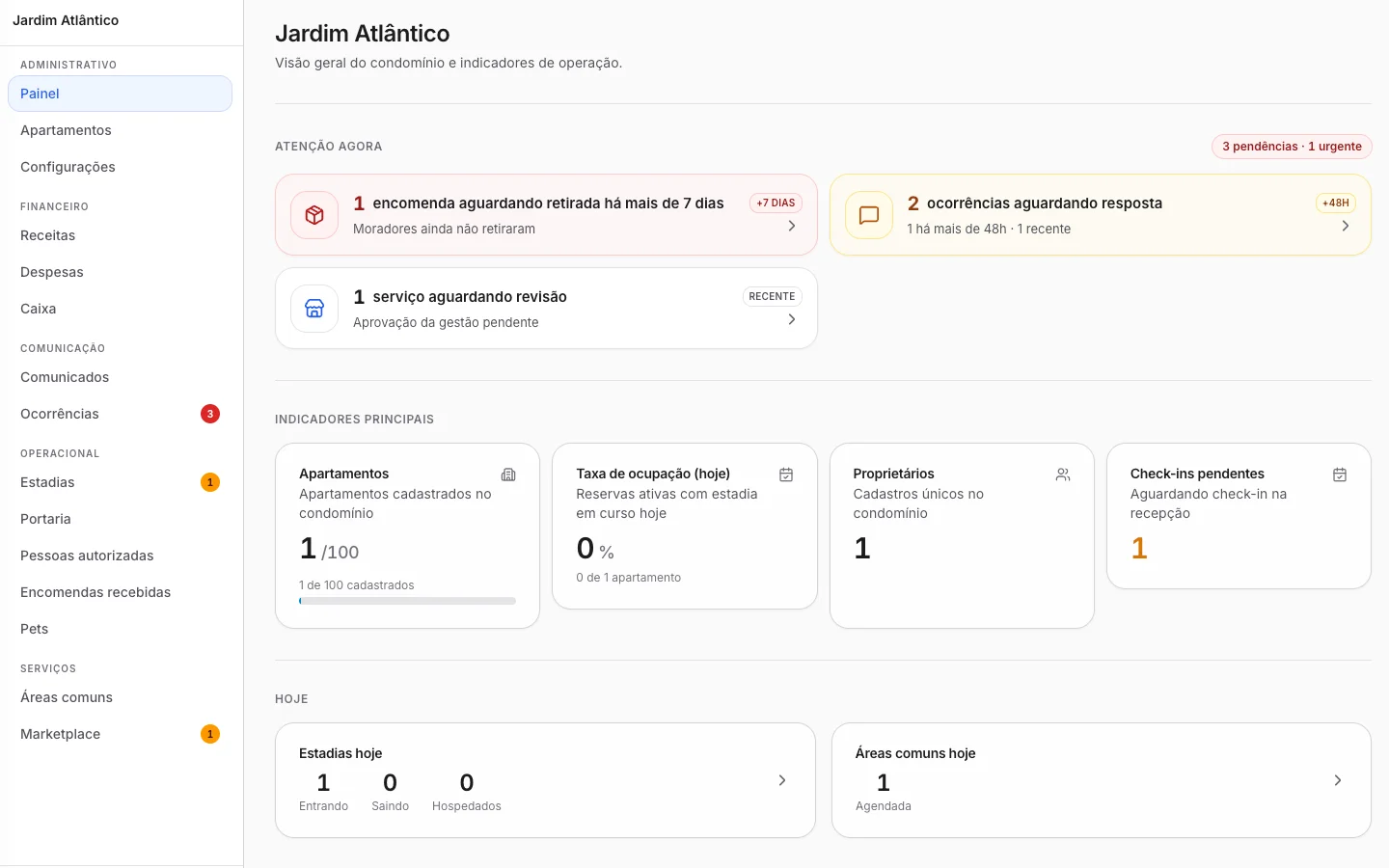Open Áreas comuns menu item
1389x868 pixels.
click(120, 697)
